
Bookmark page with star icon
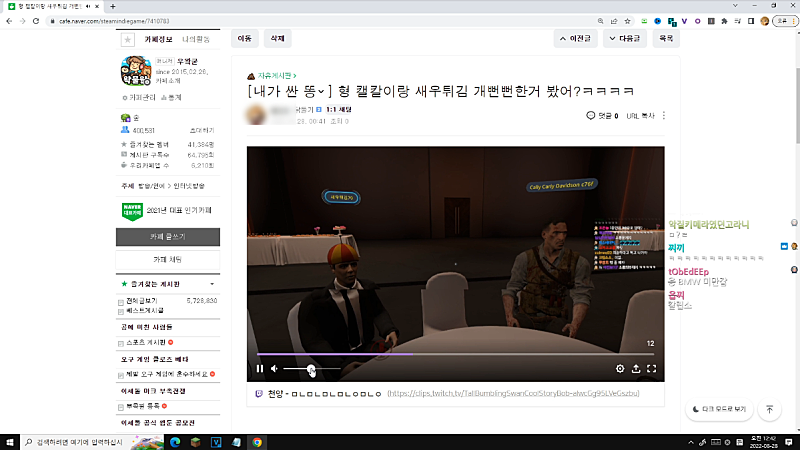(x=628, y=21)
